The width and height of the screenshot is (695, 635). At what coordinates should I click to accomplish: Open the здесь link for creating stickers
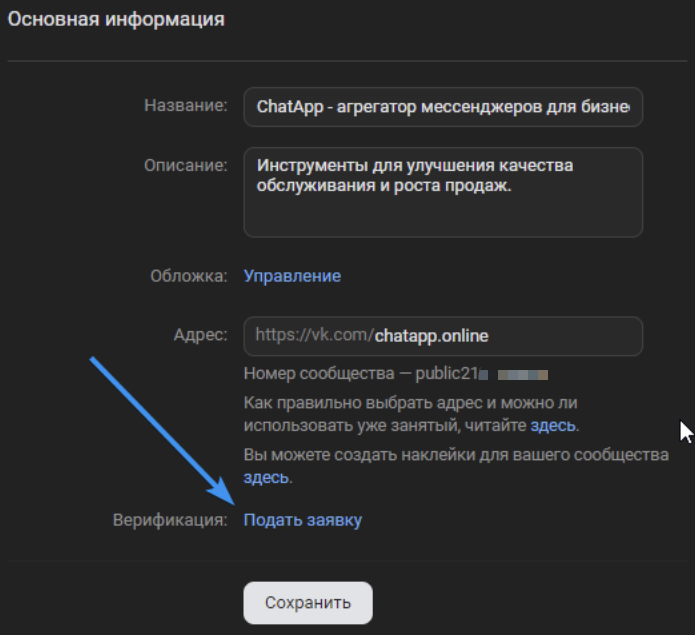click(x=265, y=478)
